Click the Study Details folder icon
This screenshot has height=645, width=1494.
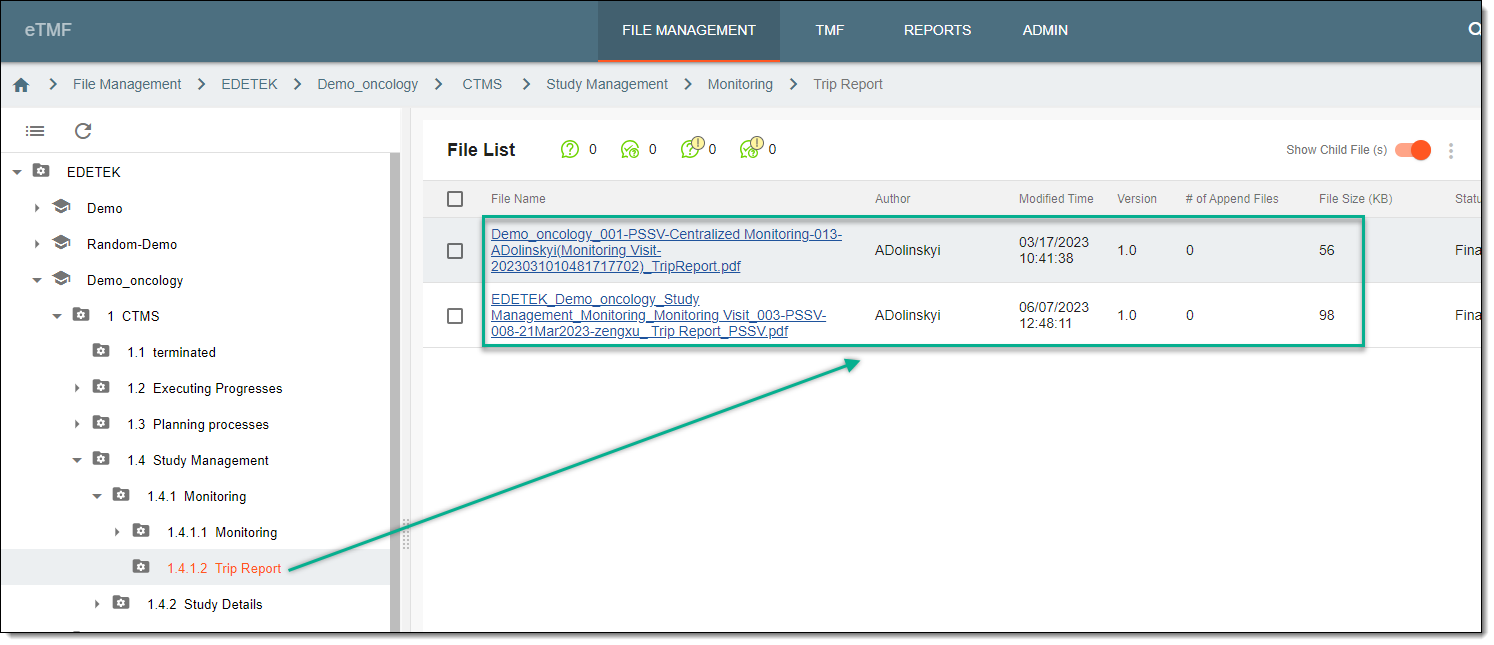point(121,603)
